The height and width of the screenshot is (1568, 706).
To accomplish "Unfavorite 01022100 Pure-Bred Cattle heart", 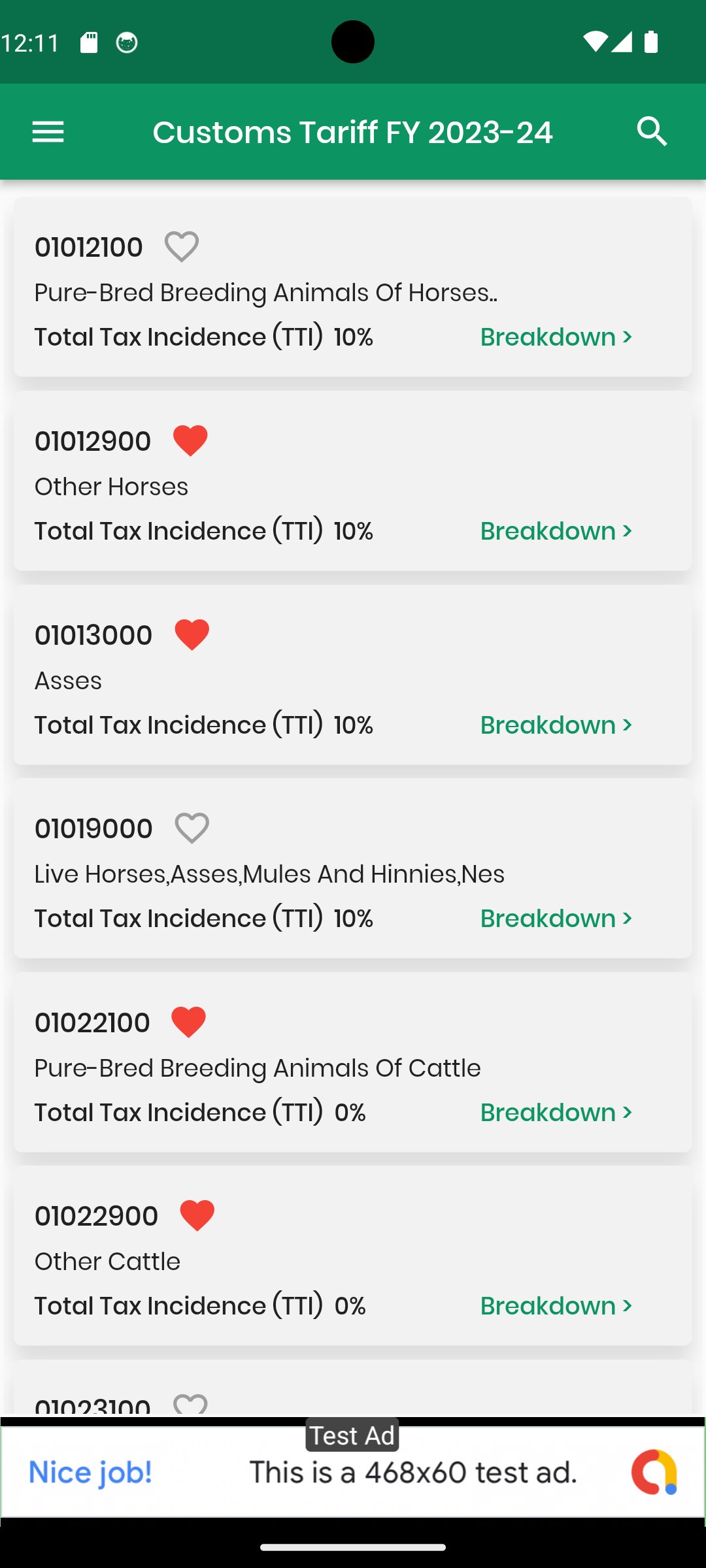I will (x=188, y=1022).
